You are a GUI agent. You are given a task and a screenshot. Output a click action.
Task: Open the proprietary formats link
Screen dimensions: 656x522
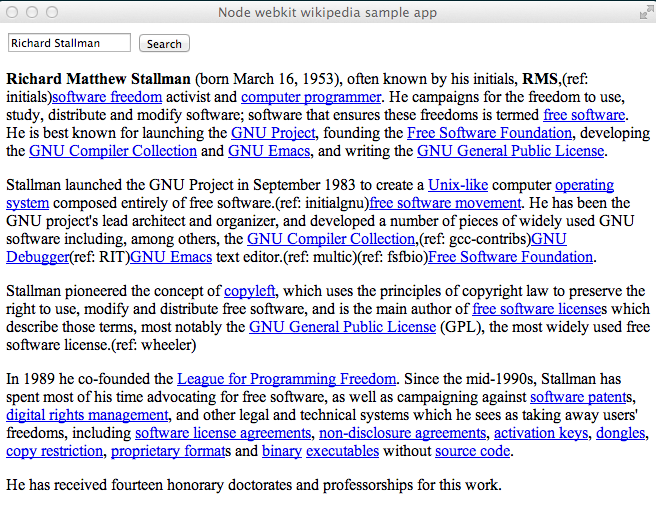[x=167, y=451]
